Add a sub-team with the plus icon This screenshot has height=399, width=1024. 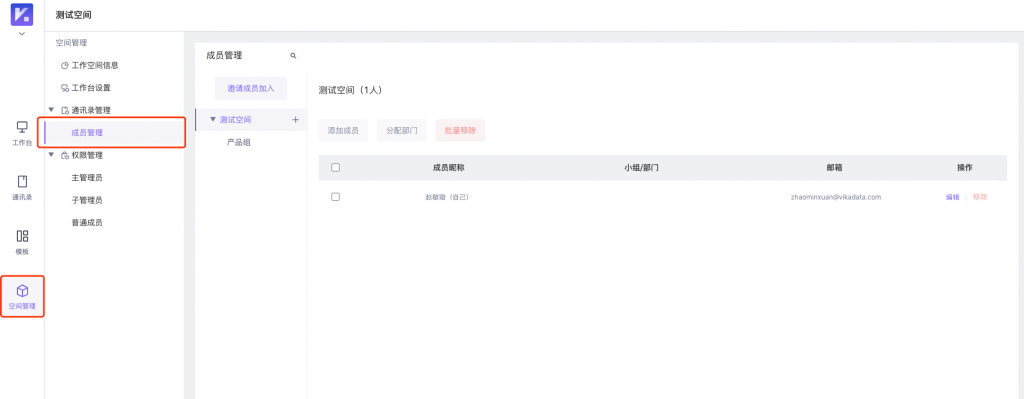tap(295, 120)
